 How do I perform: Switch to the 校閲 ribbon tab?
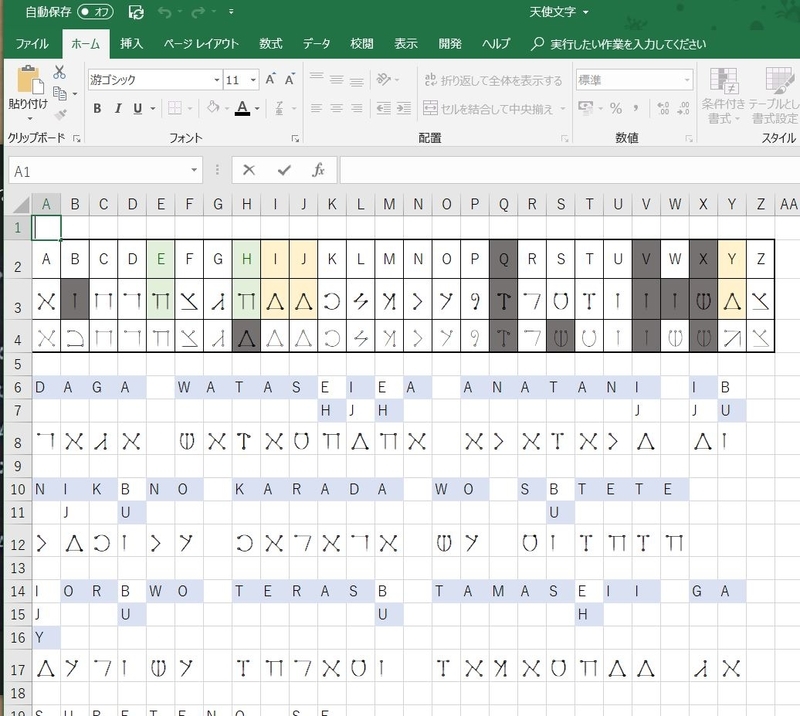point(362,44)
